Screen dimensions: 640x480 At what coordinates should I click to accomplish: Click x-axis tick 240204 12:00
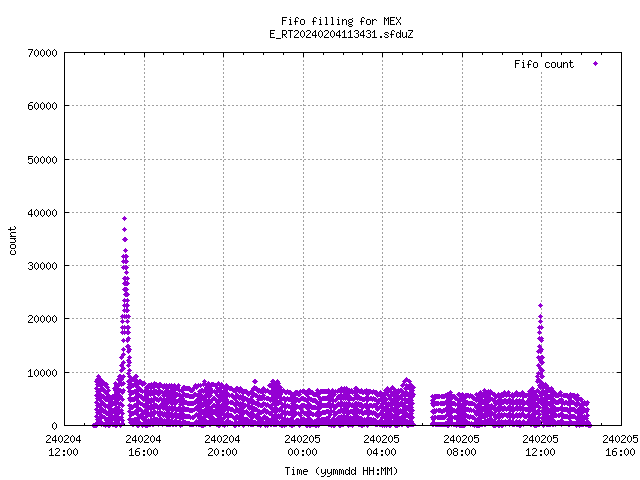63,446
